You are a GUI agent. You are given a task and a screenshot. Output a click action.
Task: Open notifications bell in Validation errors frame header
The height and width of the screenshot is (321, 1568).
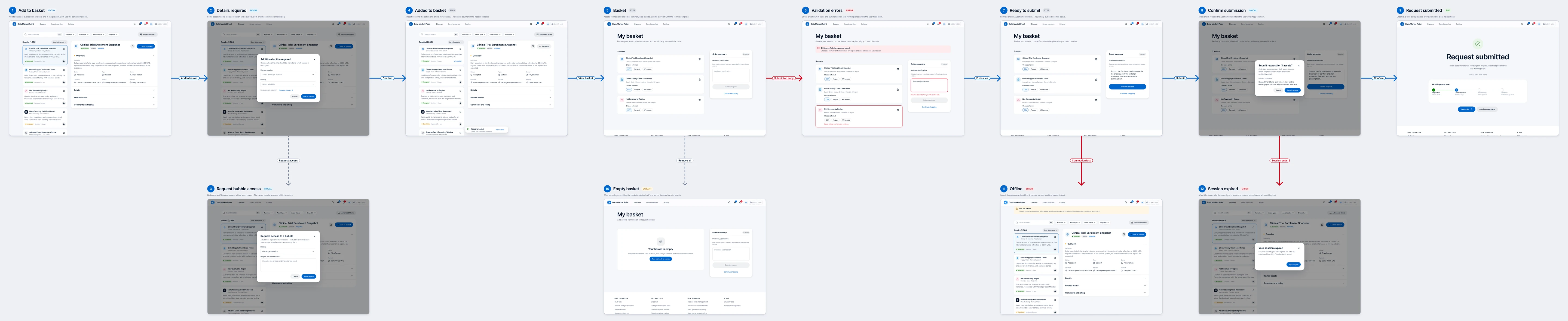(x=939, y=24)
